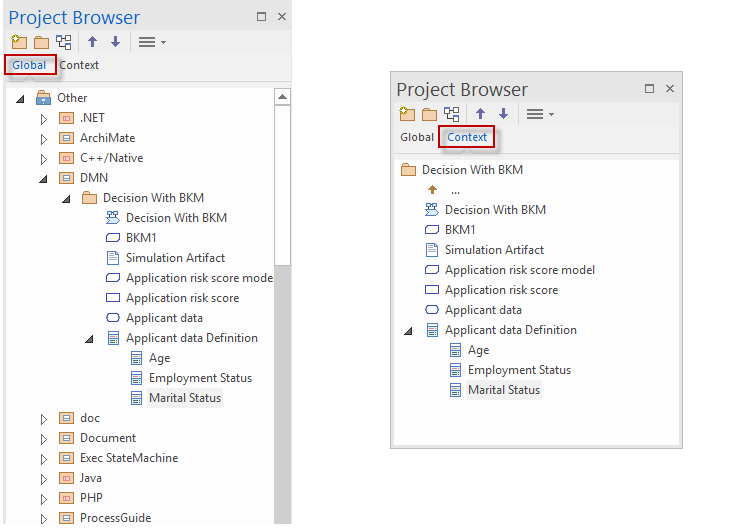Select BKM1 element in Context tree
Screen dimensions: 750x530
460,230
